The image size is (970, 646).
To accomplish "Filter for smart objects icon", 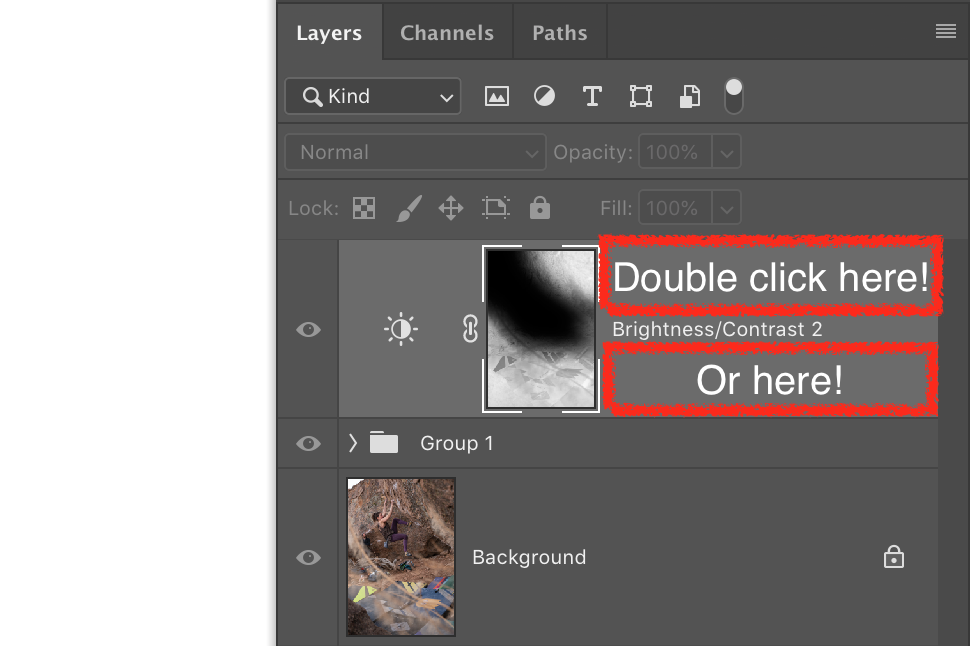I will point(690,96).
